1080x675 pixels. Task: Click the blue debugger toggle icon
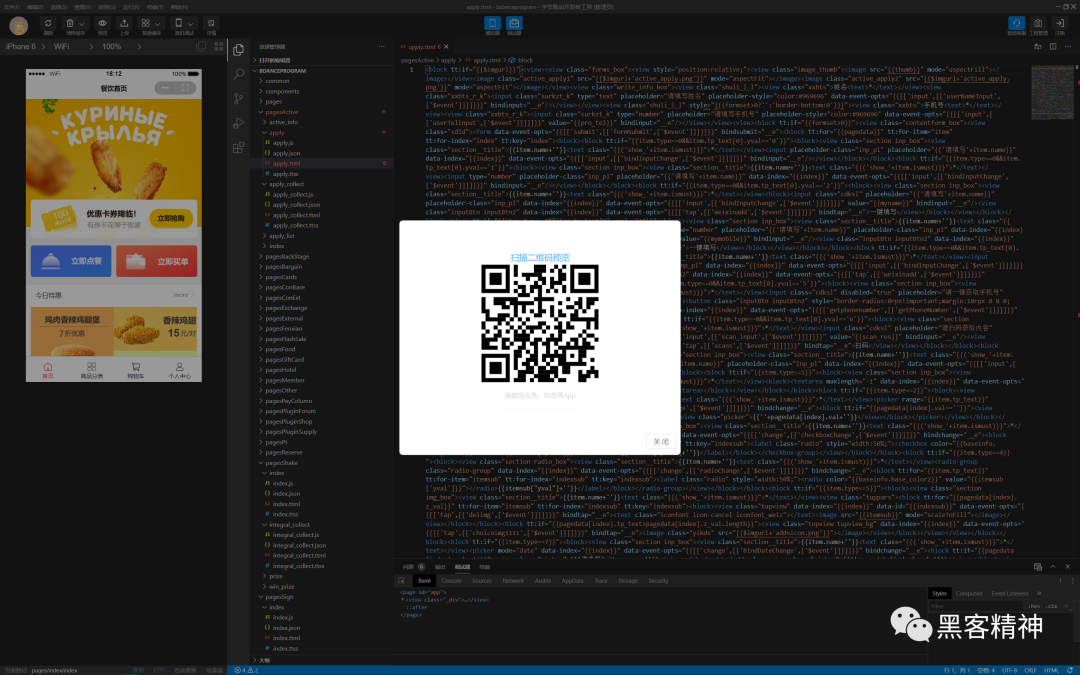click(x=514, y=23)
